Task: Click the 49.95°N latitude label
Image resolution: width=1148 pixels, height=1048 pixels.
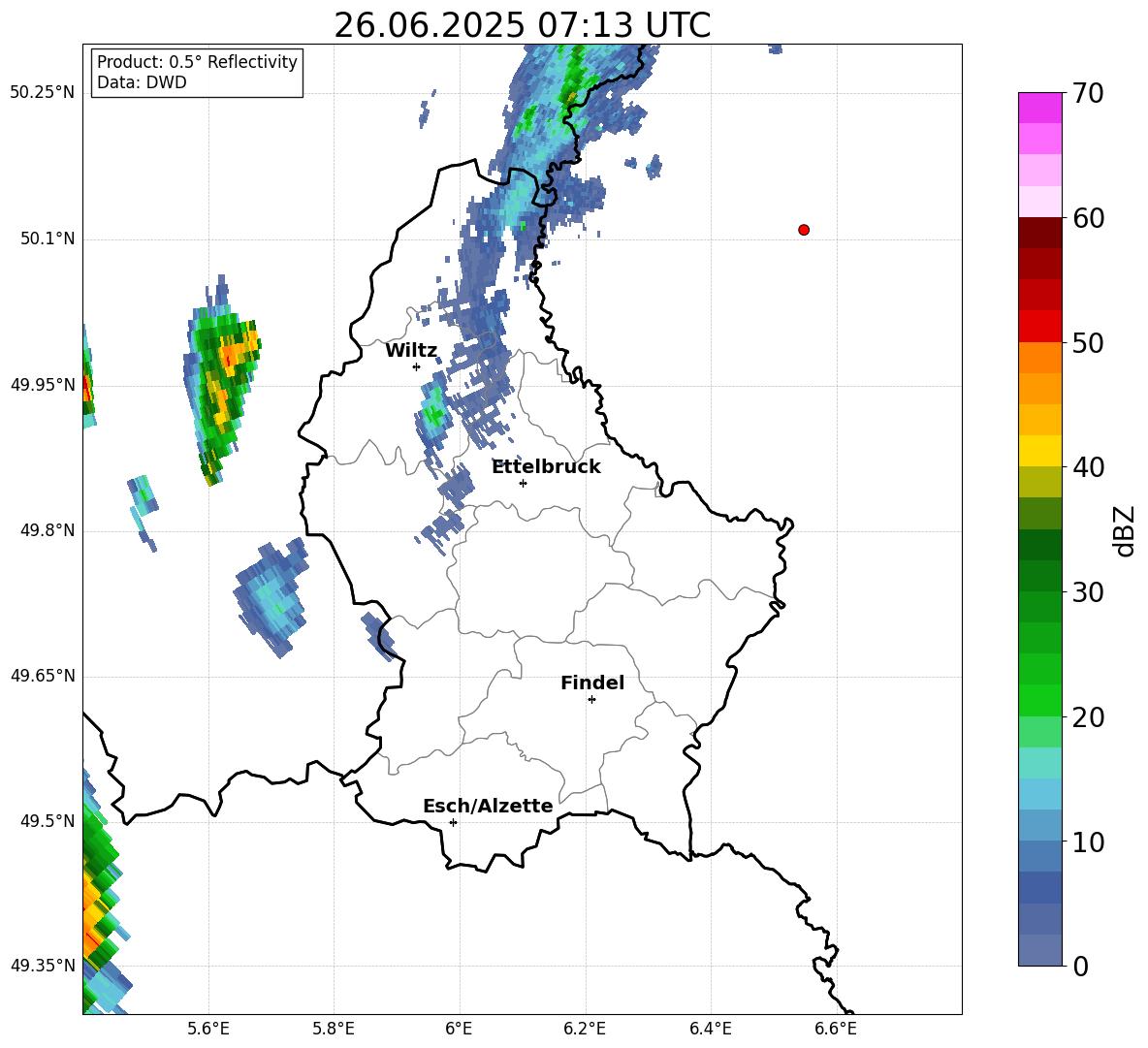Action: coord(43,385)
